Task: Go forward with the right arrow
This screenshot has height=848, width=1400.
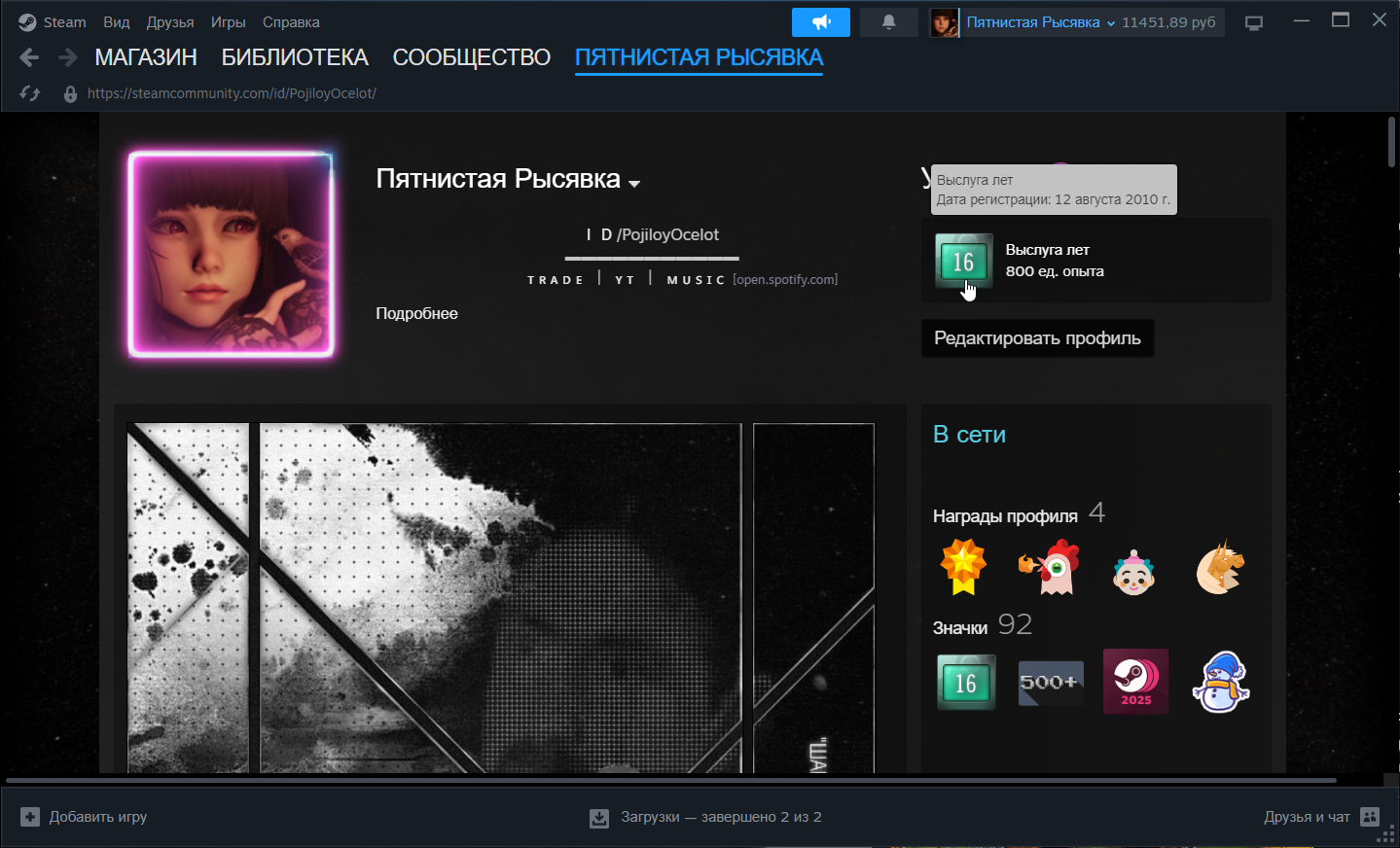Action: (x=68, y=58)
